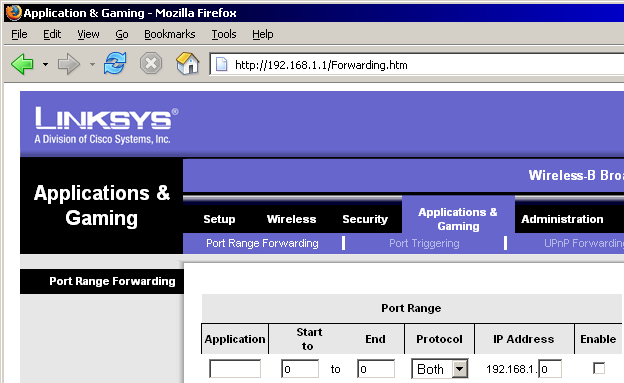Click the Port Range Forwarding sidebar label

coord(112,281)
